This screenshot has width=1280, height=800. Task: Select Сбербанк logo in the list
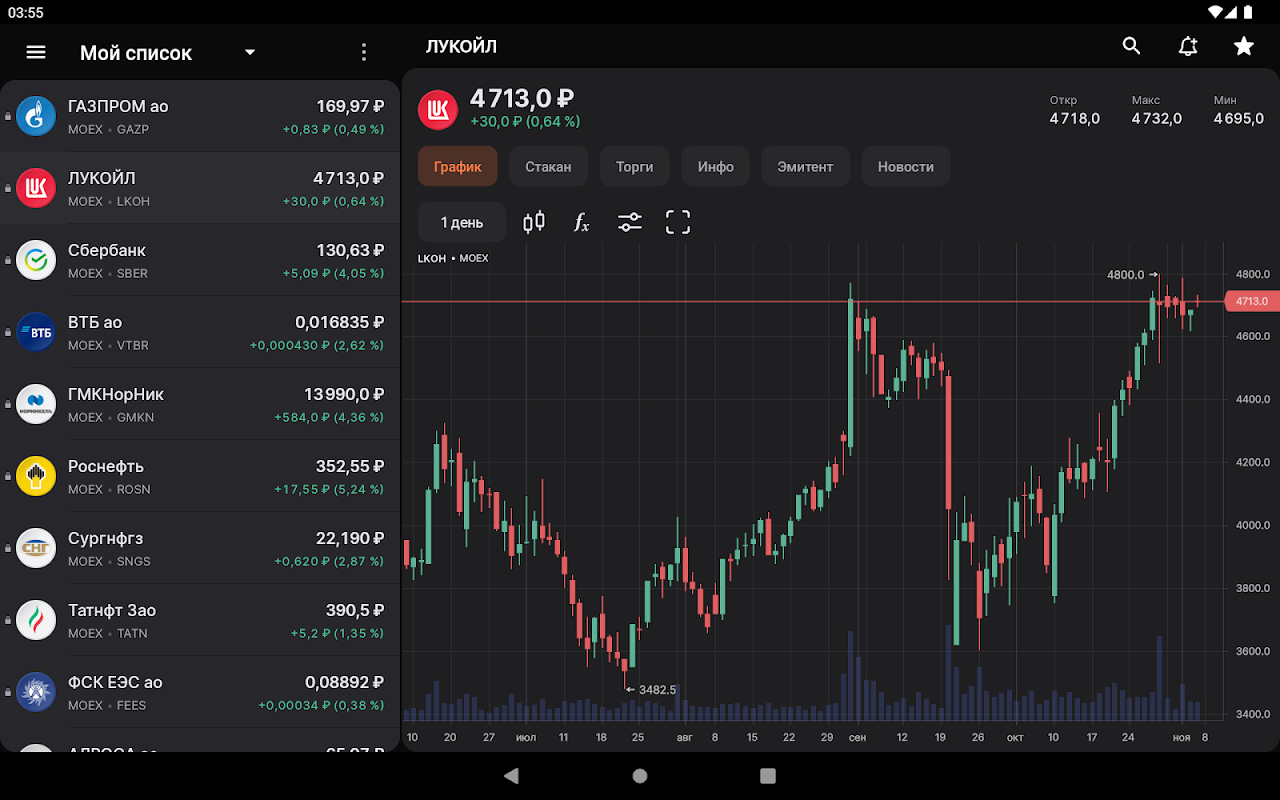coord(36,260)
